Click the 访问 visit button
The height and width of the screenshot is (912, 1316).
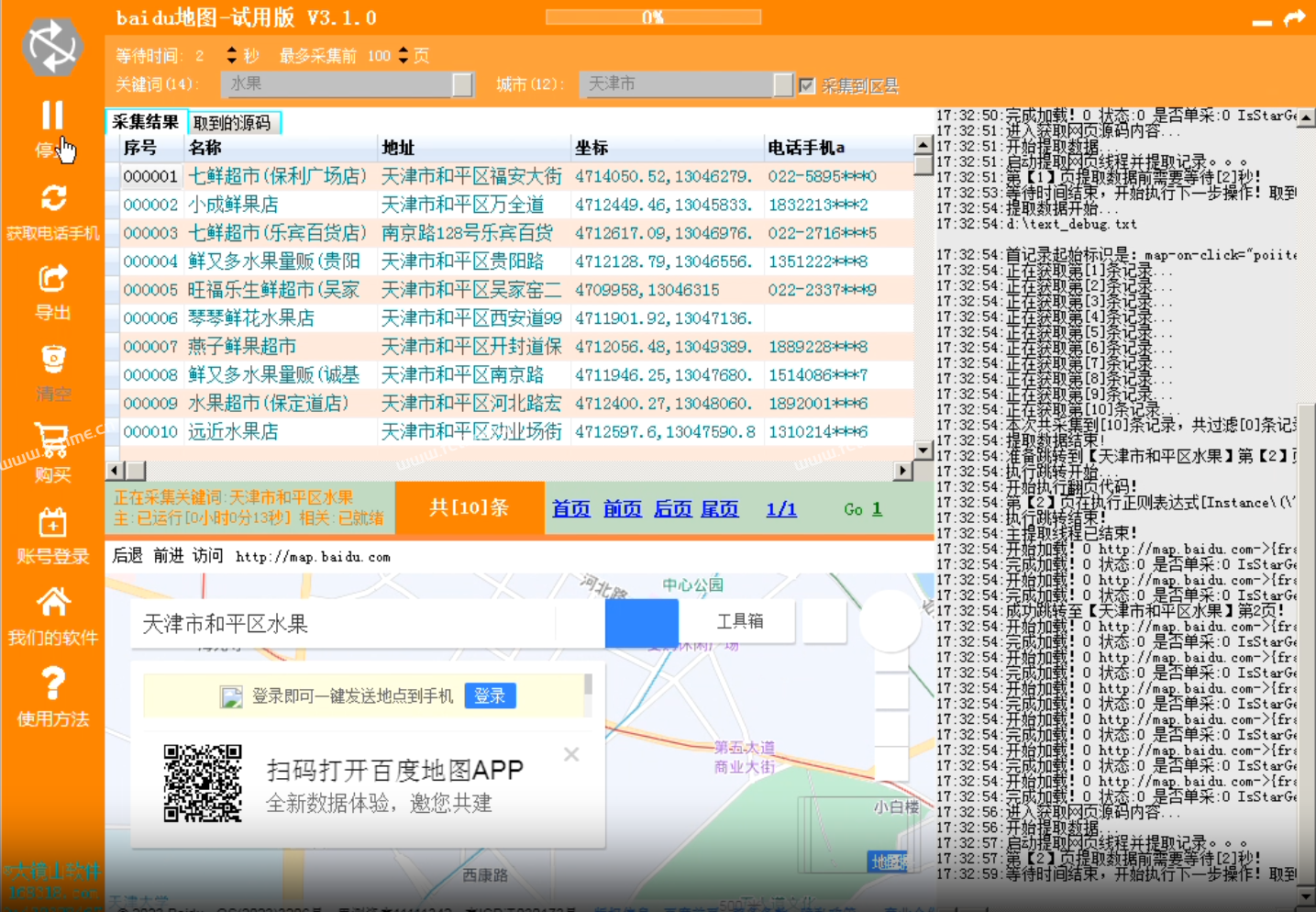pyautogui.click(x=207, y=555)
